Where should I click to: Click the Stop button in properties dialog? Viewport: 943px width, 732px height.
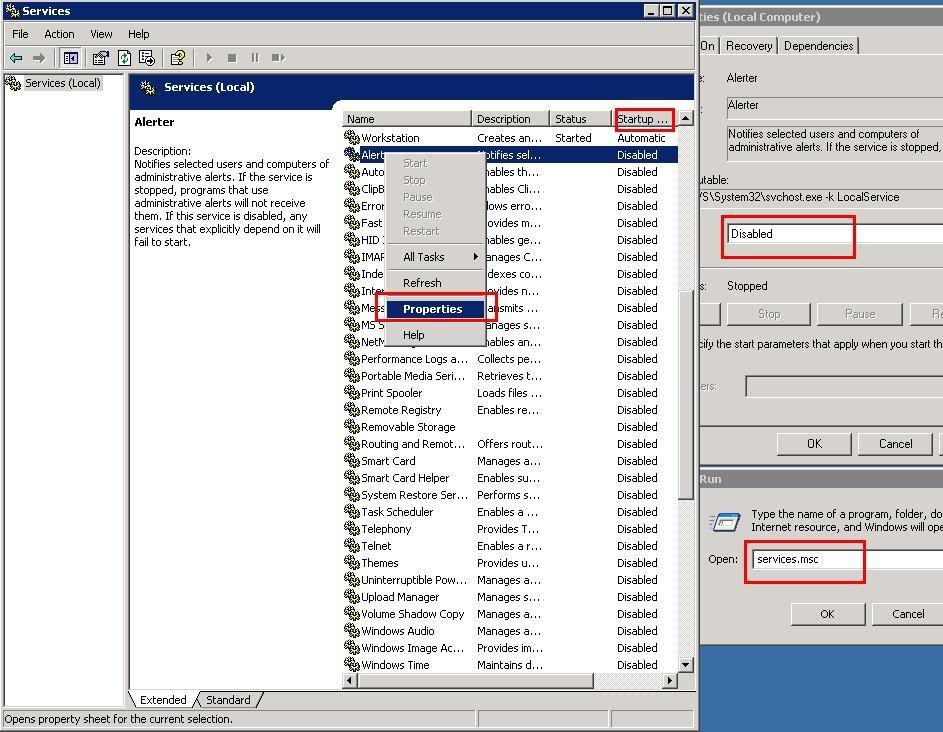click(x=769, y=313)
